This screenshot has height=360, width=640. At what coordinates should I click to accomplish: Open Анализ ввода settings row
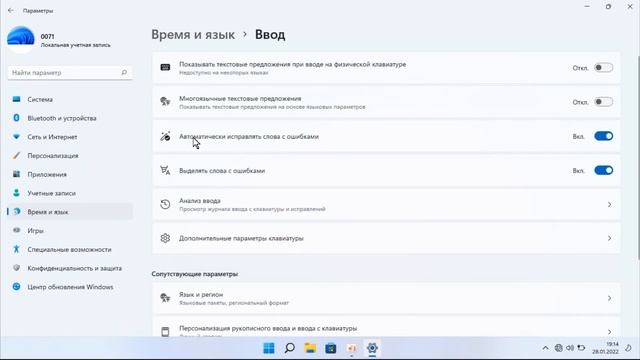point(386,204)
